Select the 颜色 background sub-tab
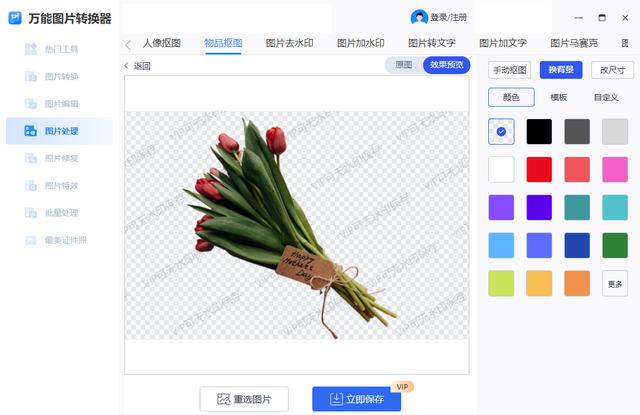Viewport: 640px width, 415px height. point(511,97)
